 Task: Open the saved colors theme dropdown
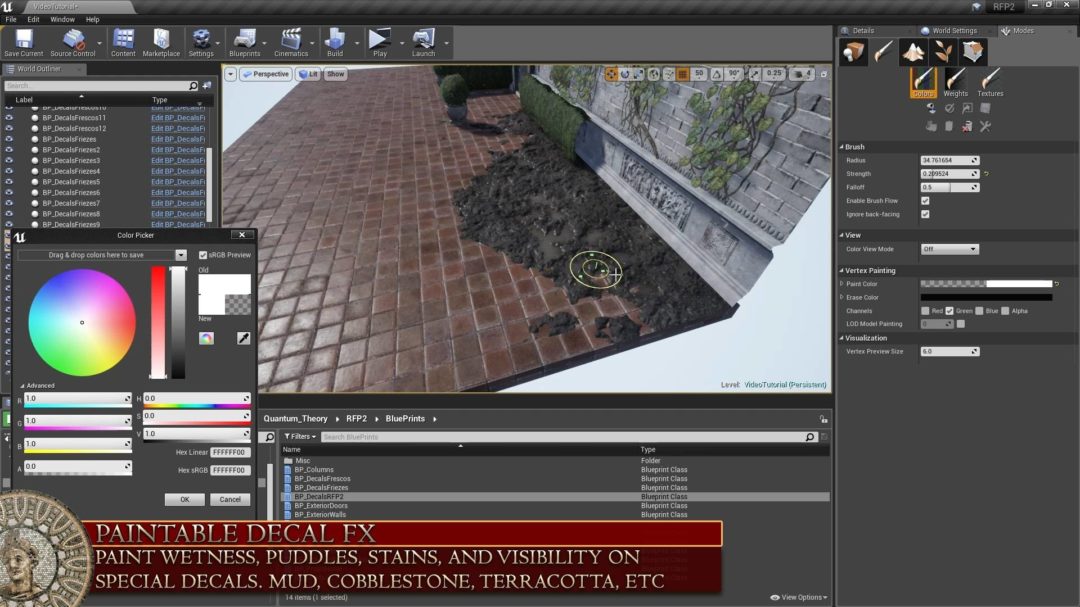(x=180, y=255)
